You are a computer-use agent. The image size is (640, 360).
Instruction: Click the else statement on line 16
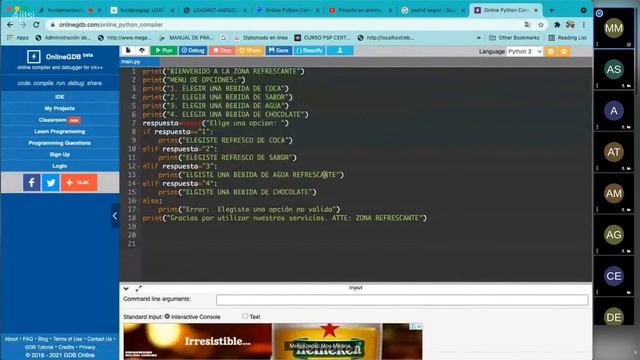[152, 201]
